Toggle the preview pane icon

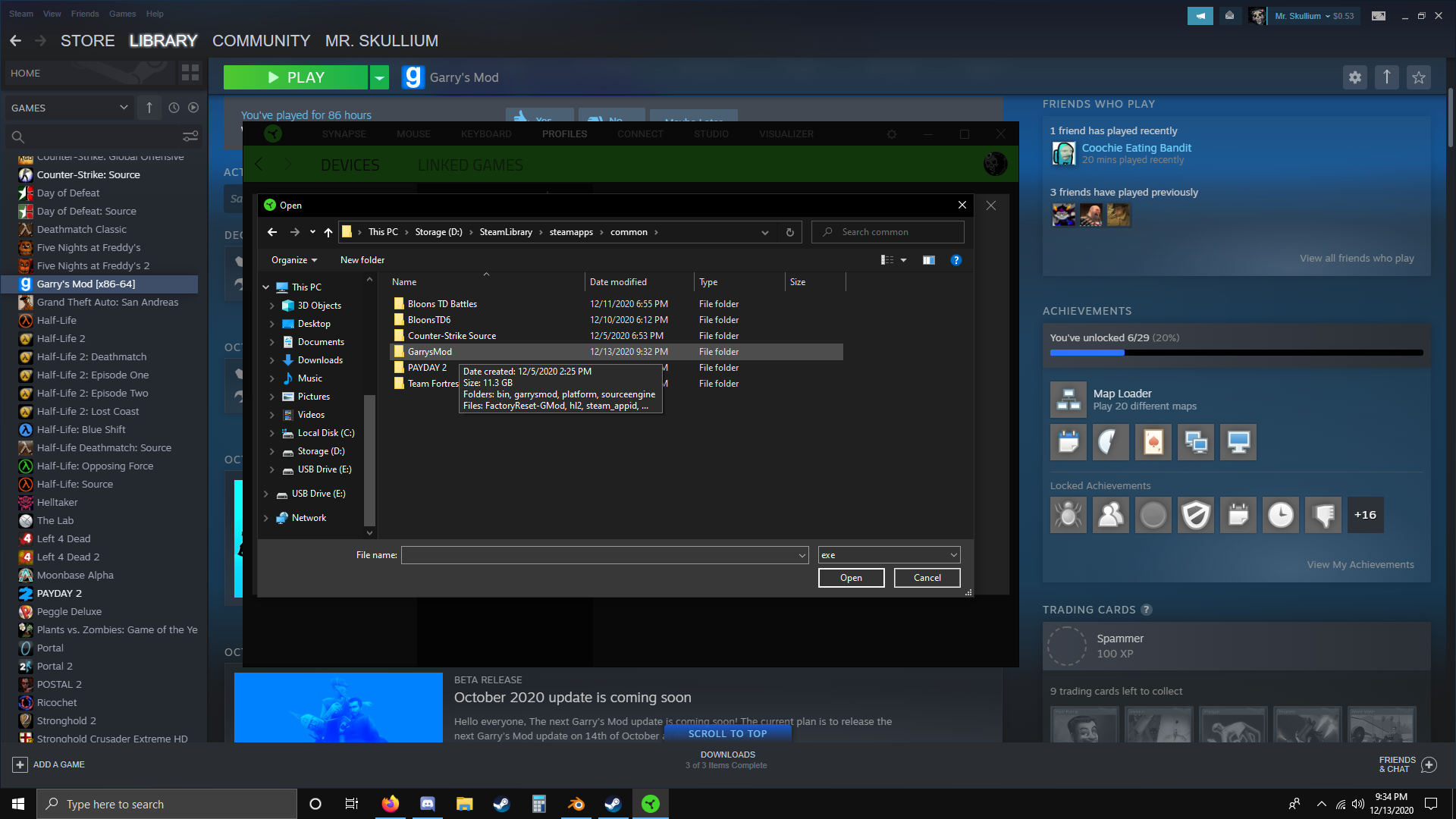coord(928,260)
